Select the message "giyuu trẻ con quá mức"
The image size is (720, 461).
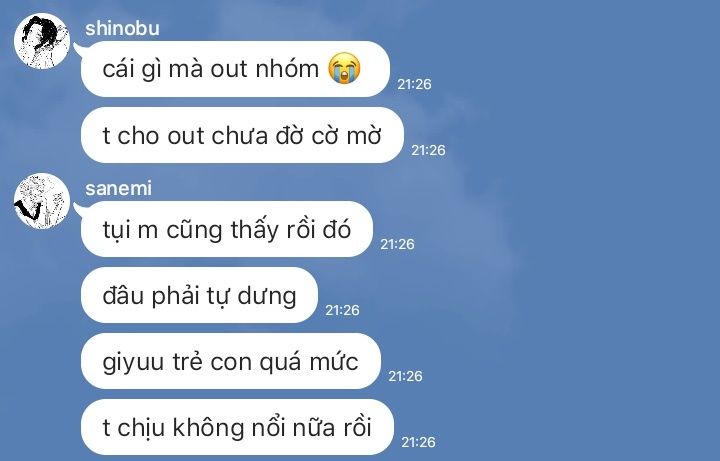pos(231,361)
